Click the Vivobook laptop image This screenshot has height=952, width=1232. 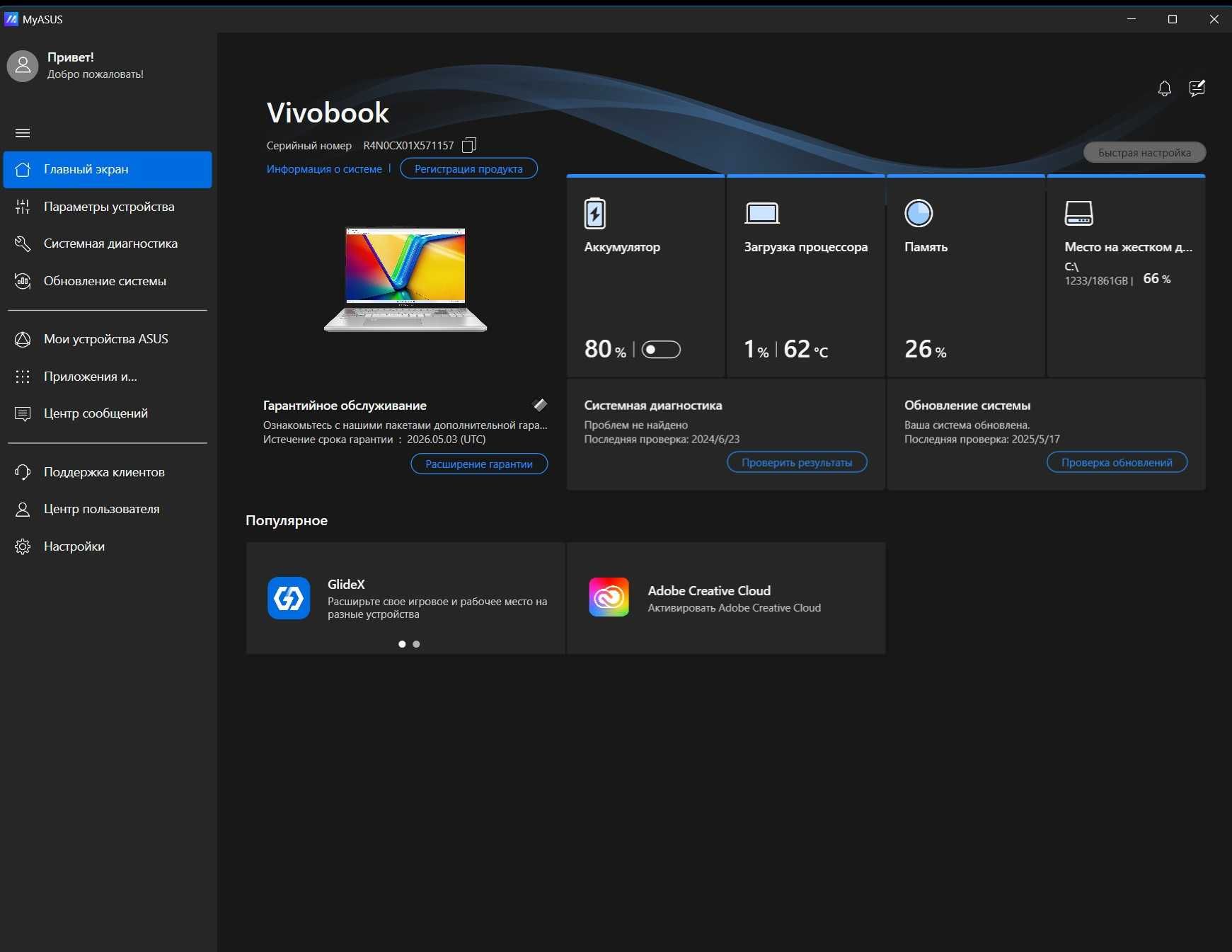click(405, 280)
